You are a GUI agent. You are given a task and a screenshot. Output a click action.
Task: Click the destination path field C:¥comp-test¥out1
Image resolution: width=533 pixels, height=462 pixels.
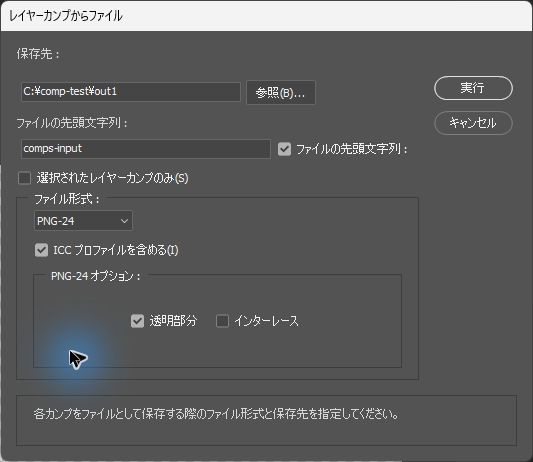point(131,91)
